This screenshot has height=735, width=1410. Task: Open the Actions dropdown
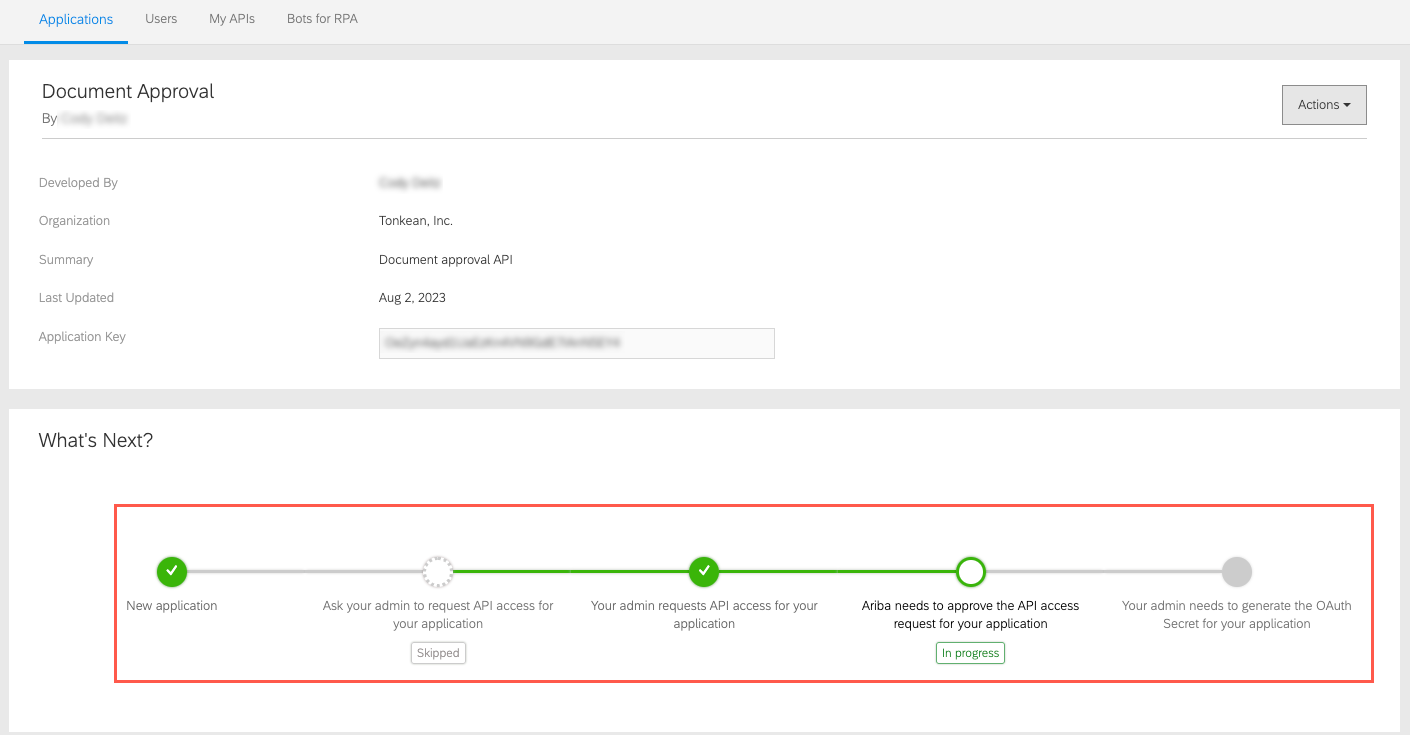click(1324, 105)
